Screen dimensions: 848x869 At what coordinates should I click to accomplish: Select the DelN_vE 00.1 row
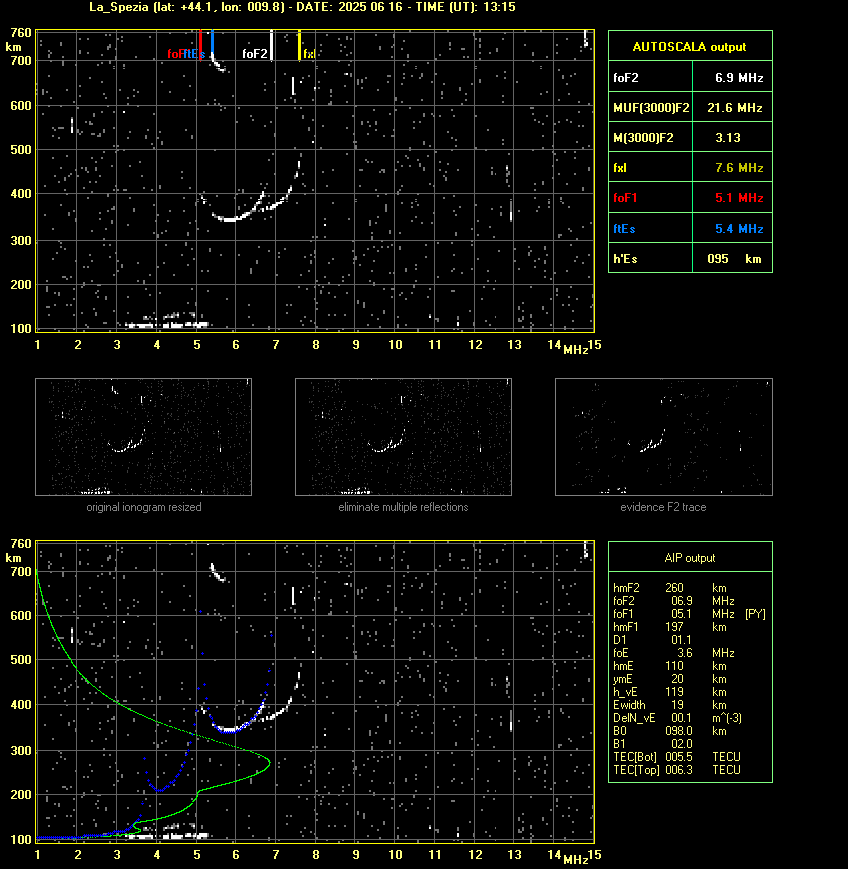677,718
